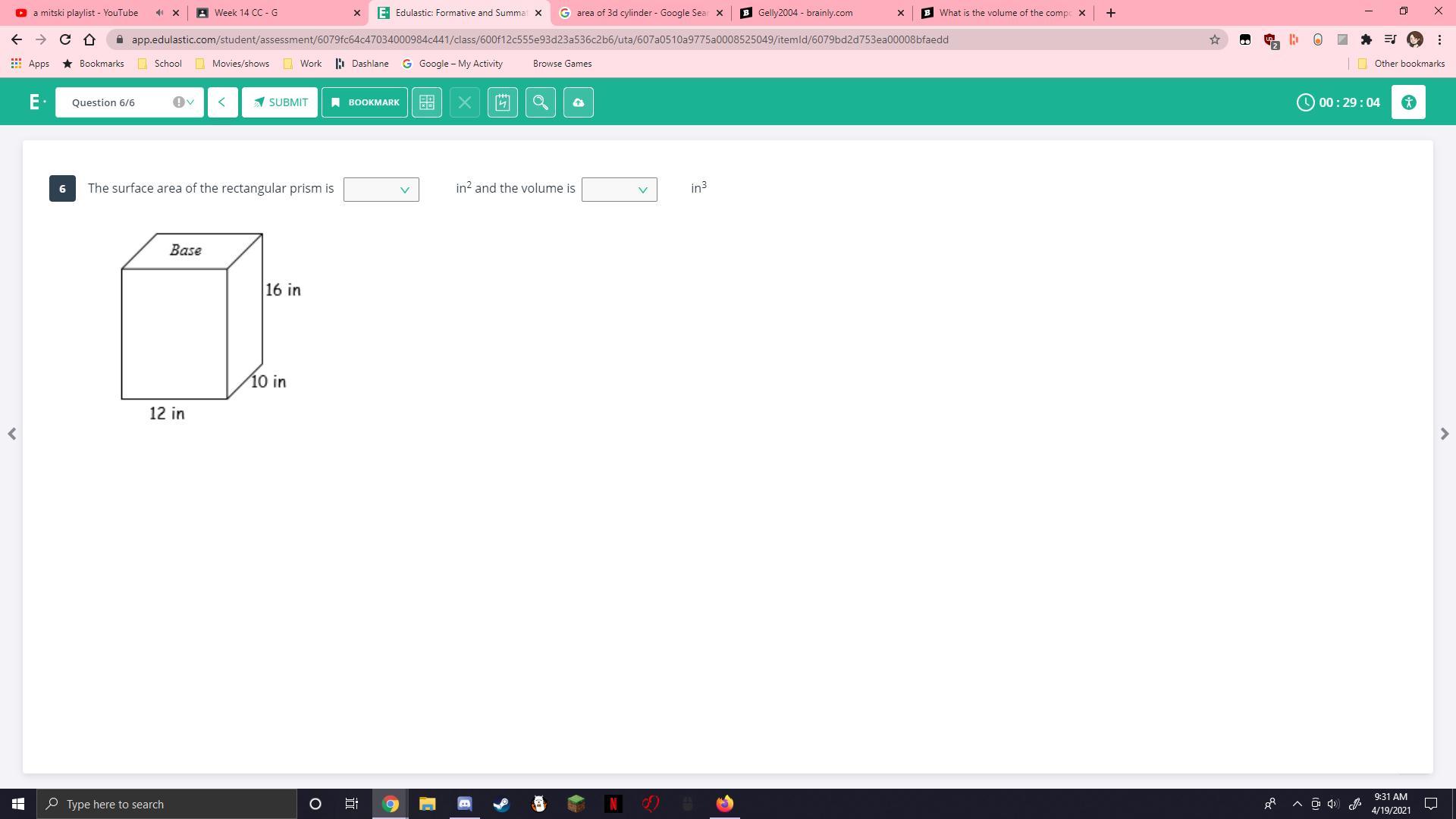Screen dimensions: 1456x819
Task: Go to previous question arrow button
Action: click(221, 102)
